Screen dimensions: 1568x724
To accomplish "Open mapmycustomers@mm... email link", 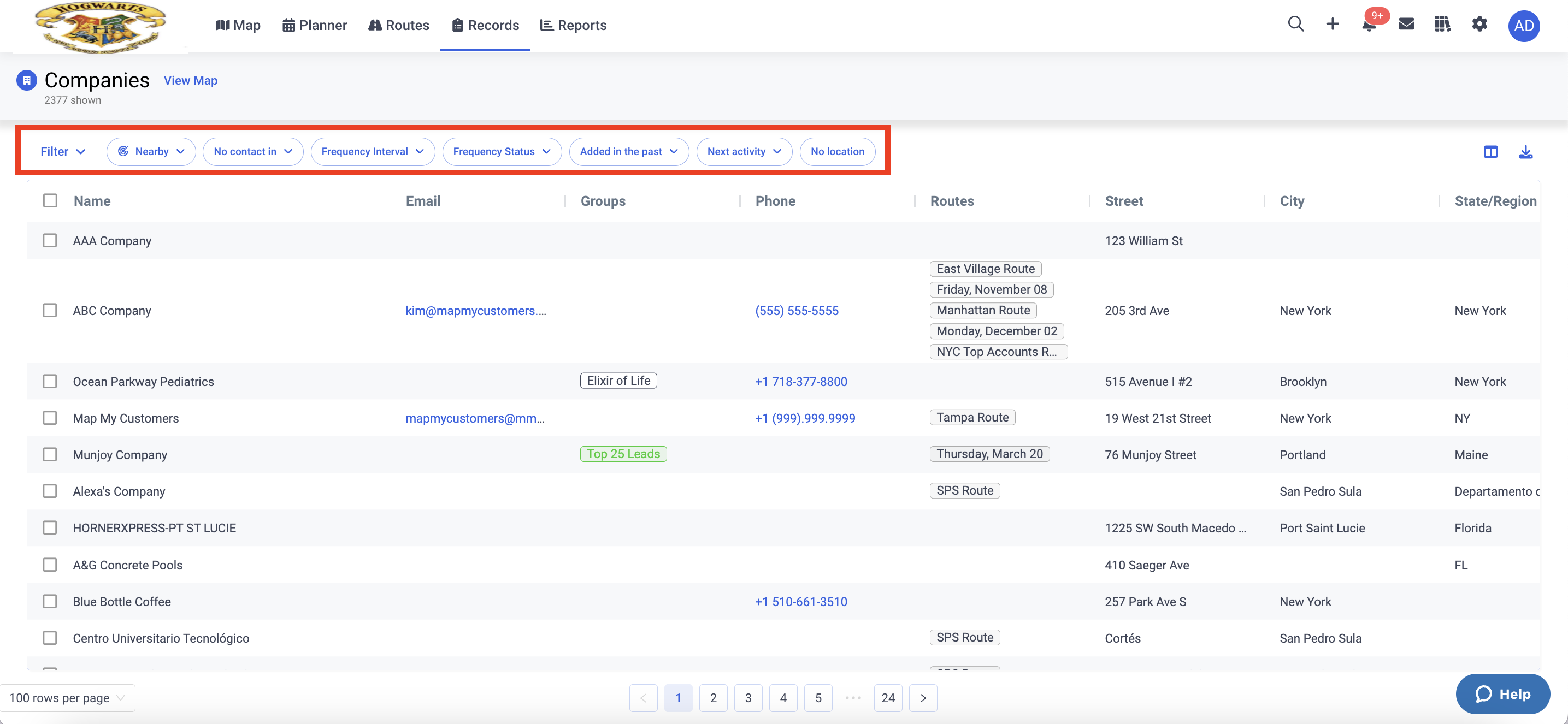I will 475,418.
